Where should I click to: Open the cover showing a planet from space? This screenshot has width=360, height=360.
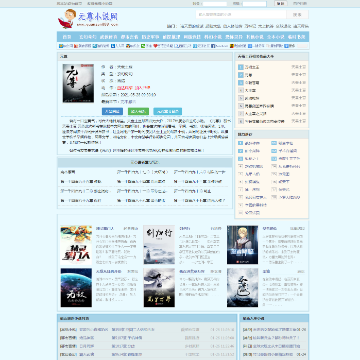[x=76, y=287]
